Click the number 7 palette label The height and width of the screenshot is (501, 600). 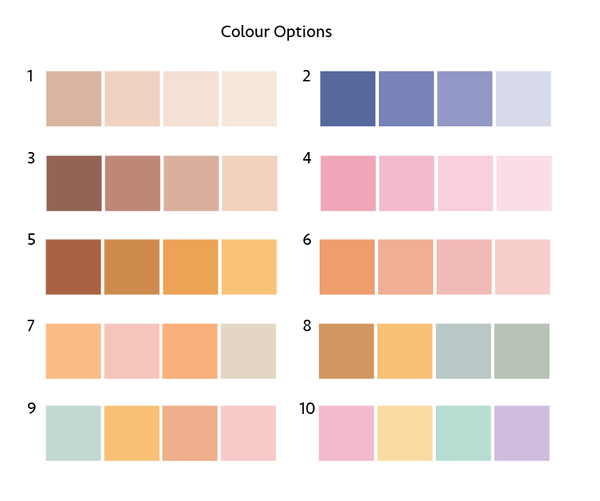pyautogui.click(x=31, y=325)
